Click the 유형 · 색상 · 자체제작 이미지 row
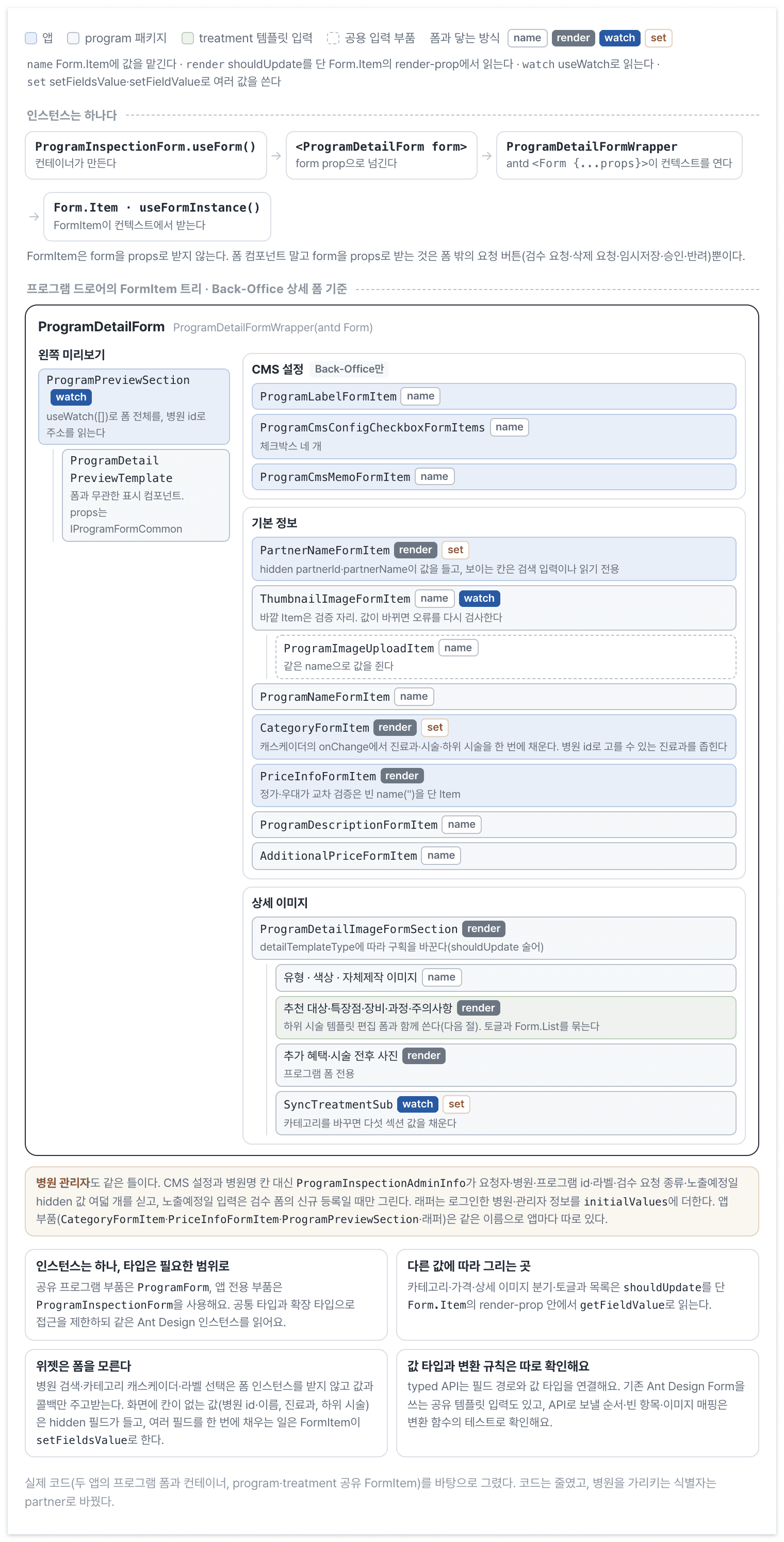 [x=505, y=977]
